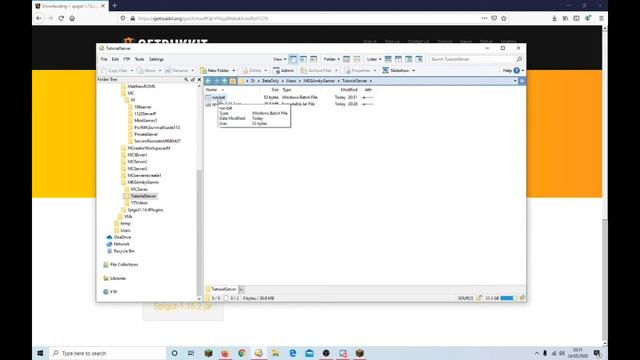Select the first View layout icon

click(293, 59)
